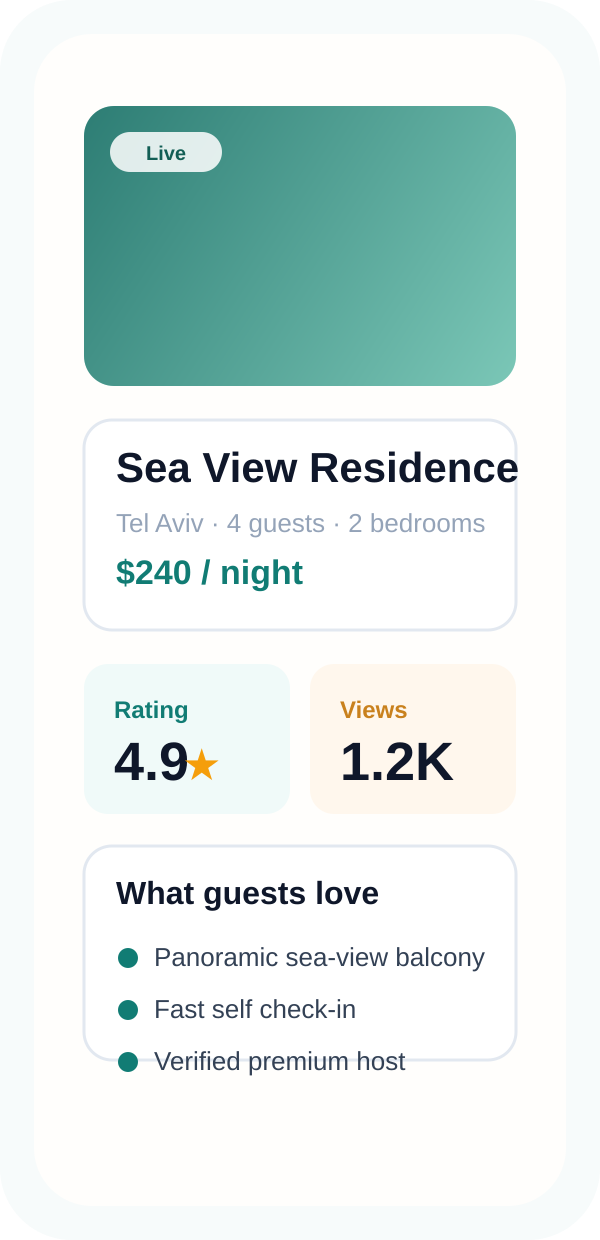
Task: Open the Sea View Residence listing title
Action: [317, 468]
